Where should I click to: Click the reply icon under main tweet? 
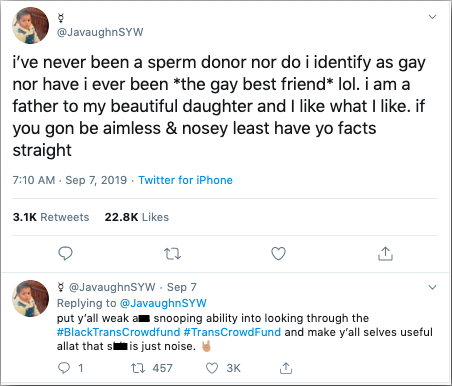tap(65, 254)
